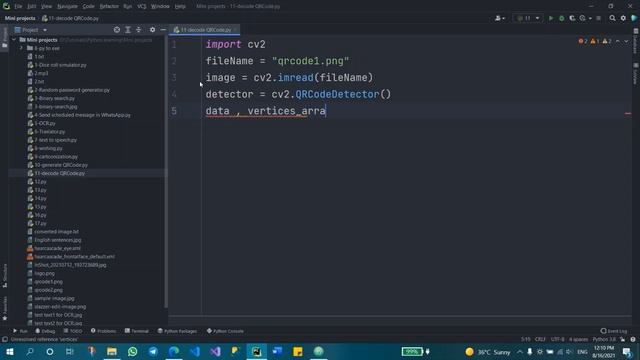The image size is (640, 360).
Task: Open the Terminal tool window button
Action: click(137, 331)
